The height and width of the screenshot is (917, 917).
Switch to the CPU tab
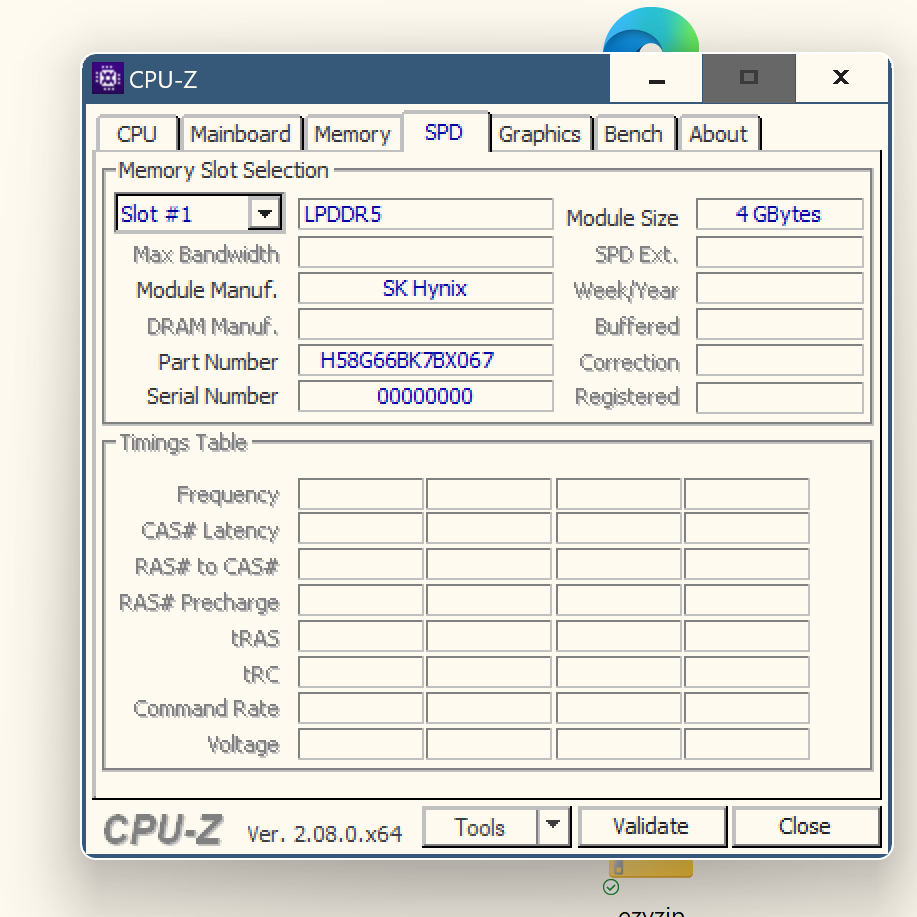pyautogui.click(x=137, y=134)
